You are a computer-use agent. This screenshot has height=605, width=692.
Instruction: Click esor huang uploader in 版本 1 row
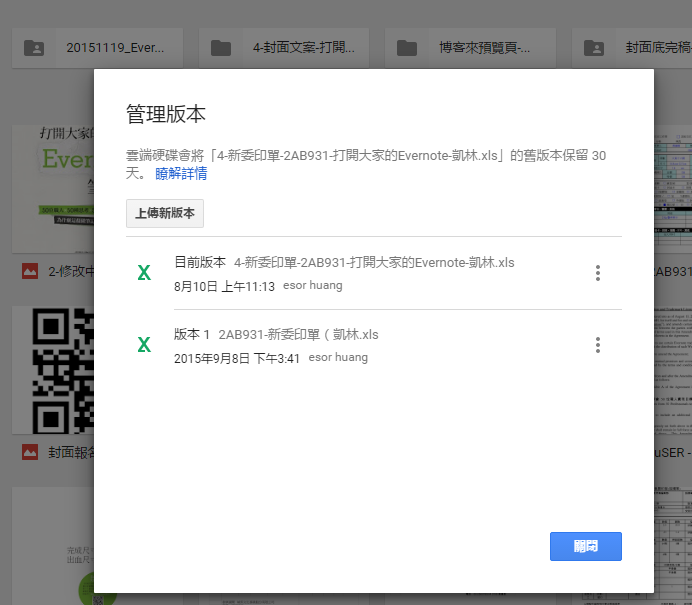pos(338,358)
